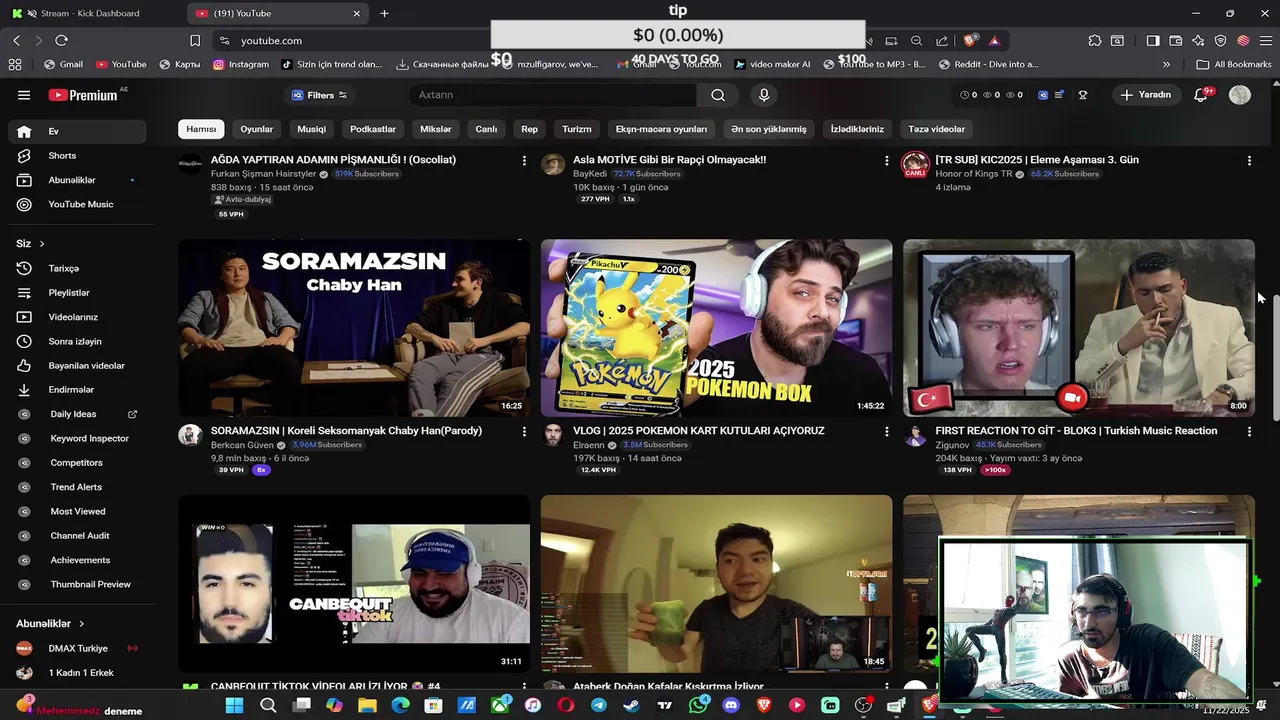The image size is (1280, 720).
Task: Open the notifications bell
Action: point(1201,95)
